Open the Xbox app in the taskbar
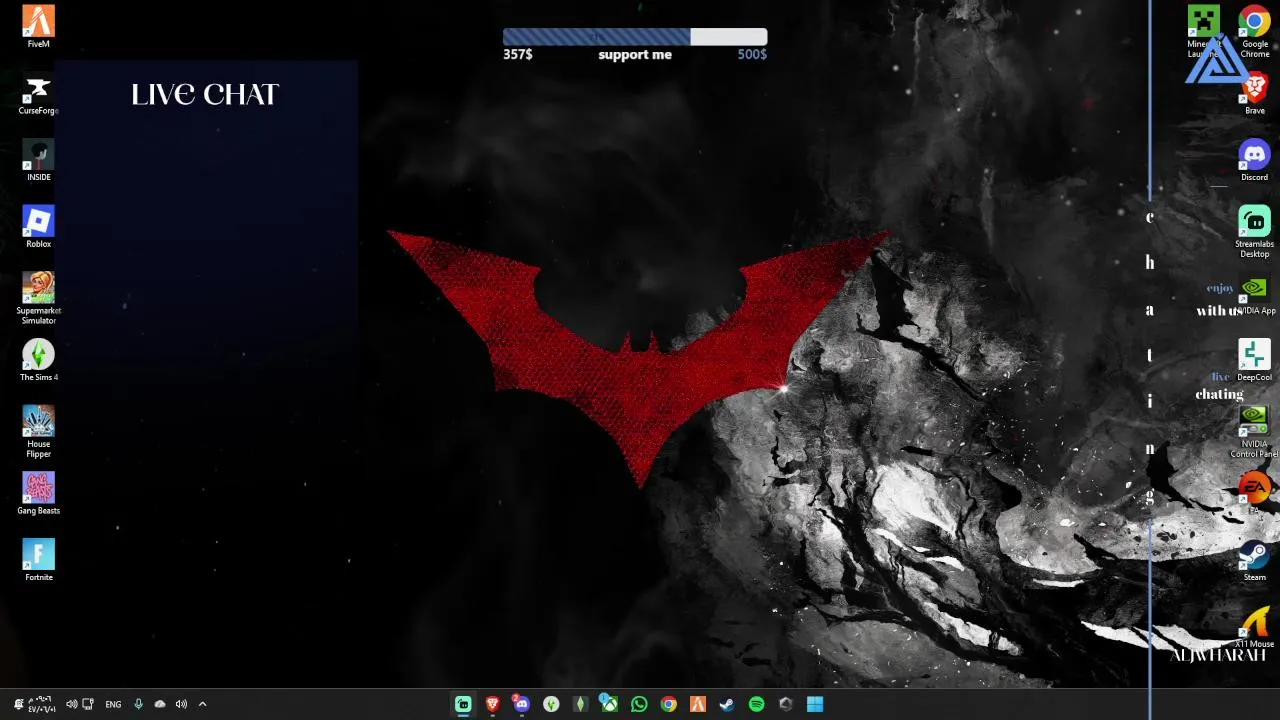This screenshot has height=720, width=1280. [x=608, y=704]
